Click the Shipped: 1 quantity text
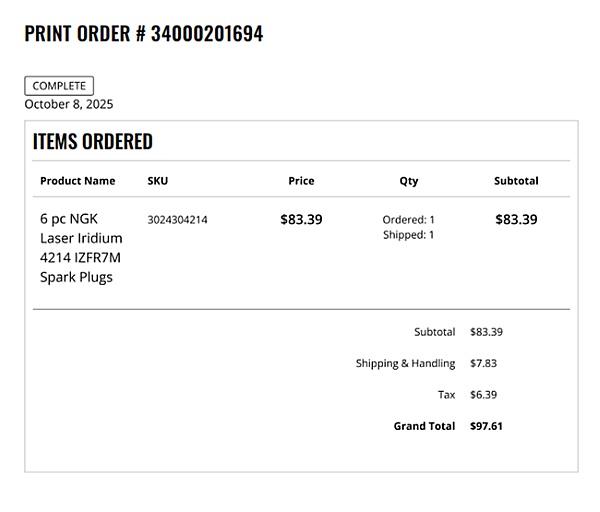The width and height of the screenshot is (600, 512). coord(409,235)
